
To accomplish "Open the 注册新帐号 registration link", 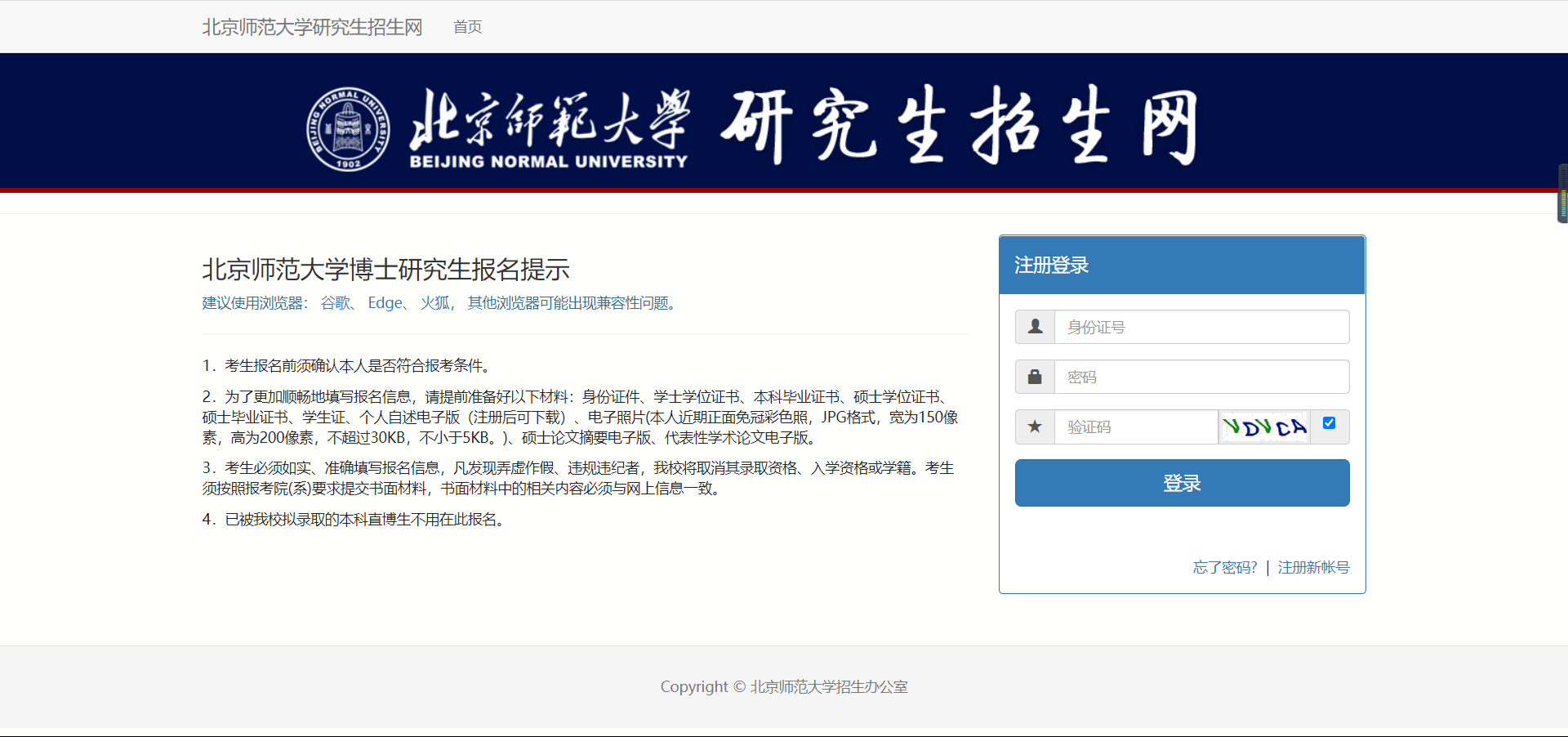I will click(x=1313, y=567).
